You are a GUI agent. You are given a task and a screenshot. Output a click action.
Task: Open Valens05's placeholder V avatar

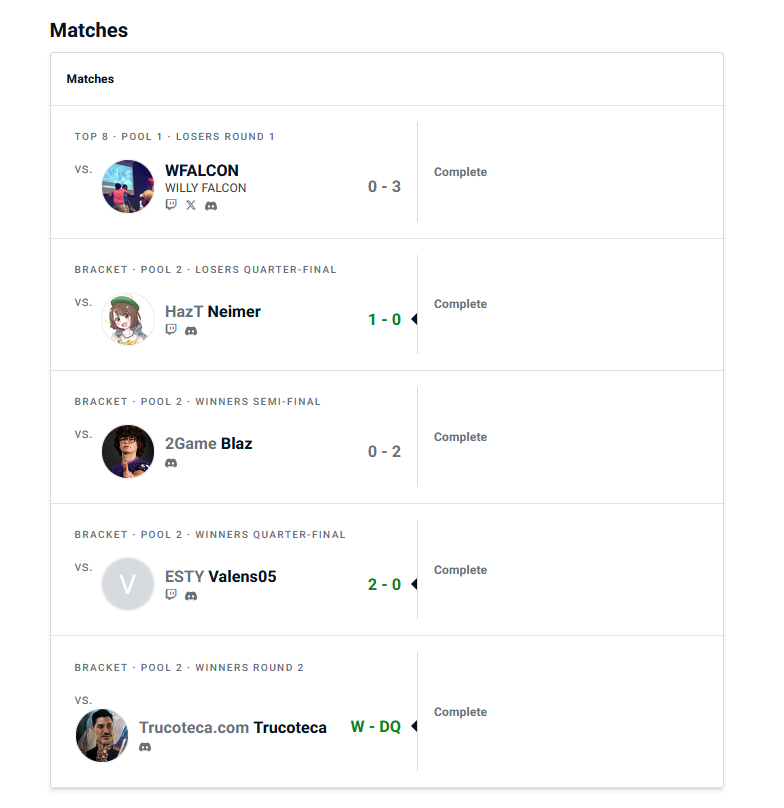[x=128, y=584]
